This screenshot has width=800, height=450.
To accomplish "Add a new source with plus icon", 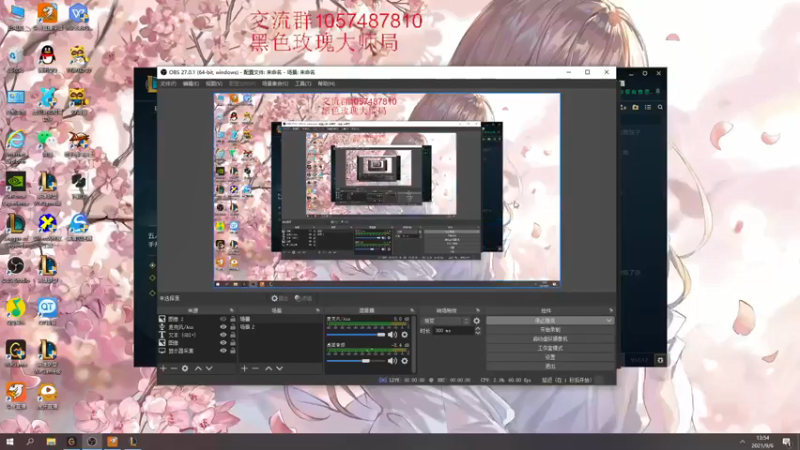I will (163, 368).
